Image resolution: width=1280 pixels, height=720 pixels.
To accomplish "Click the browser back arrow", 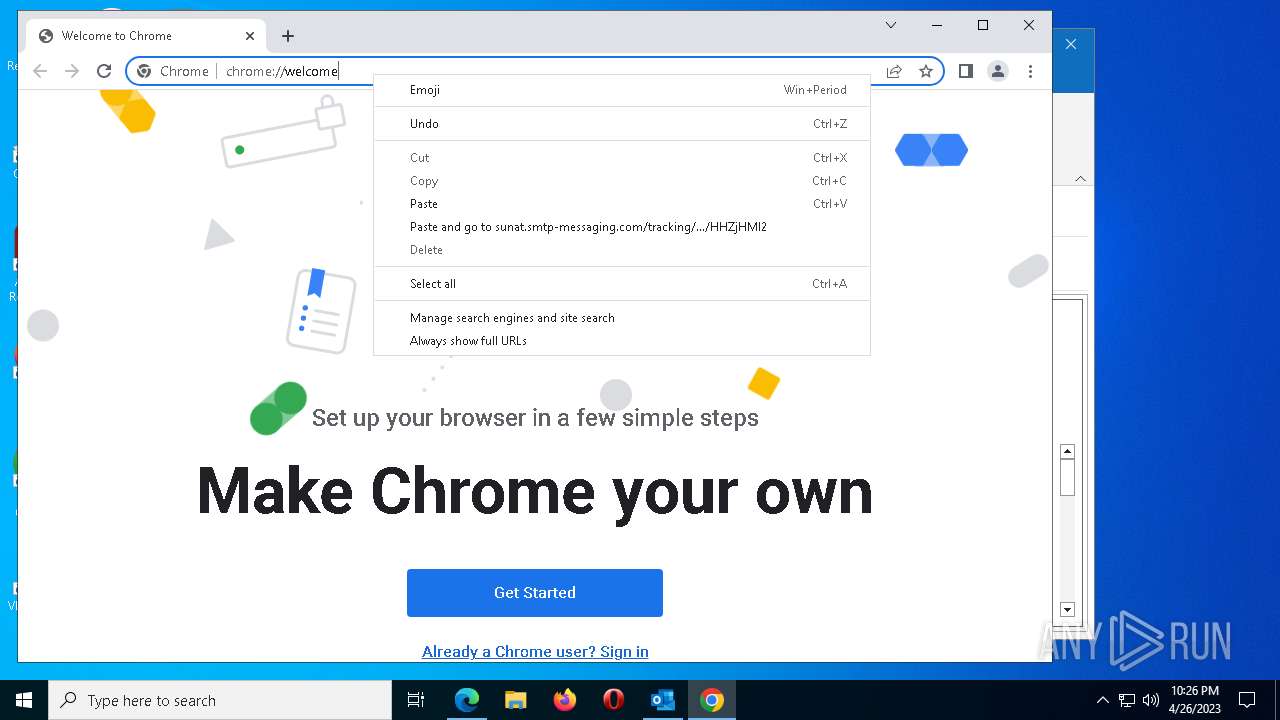I will click(40, 71).
